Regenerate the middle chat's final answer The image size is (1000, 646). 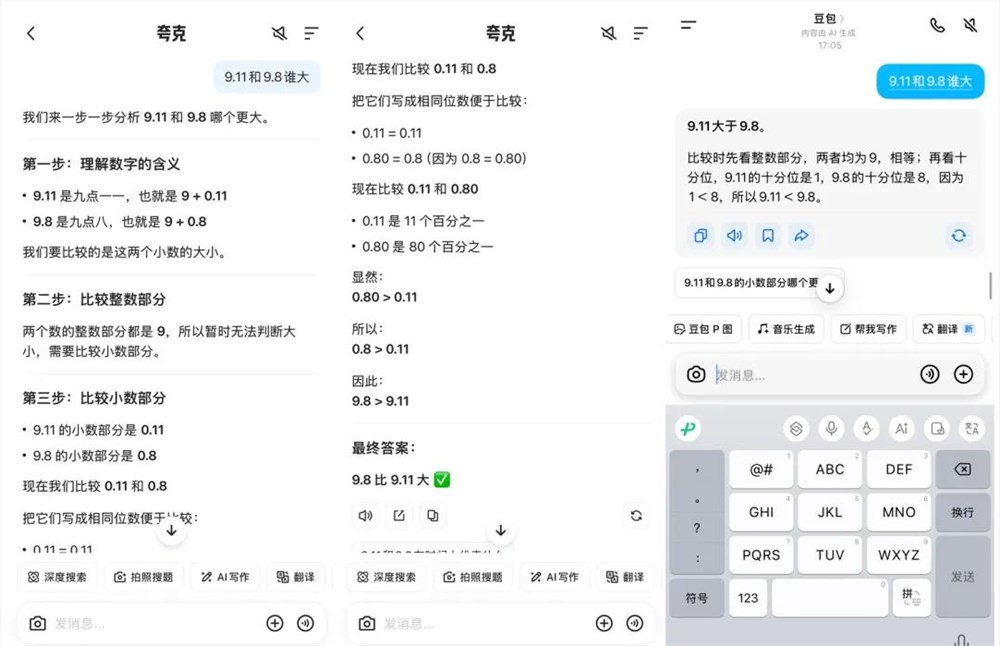coord(636,515)
